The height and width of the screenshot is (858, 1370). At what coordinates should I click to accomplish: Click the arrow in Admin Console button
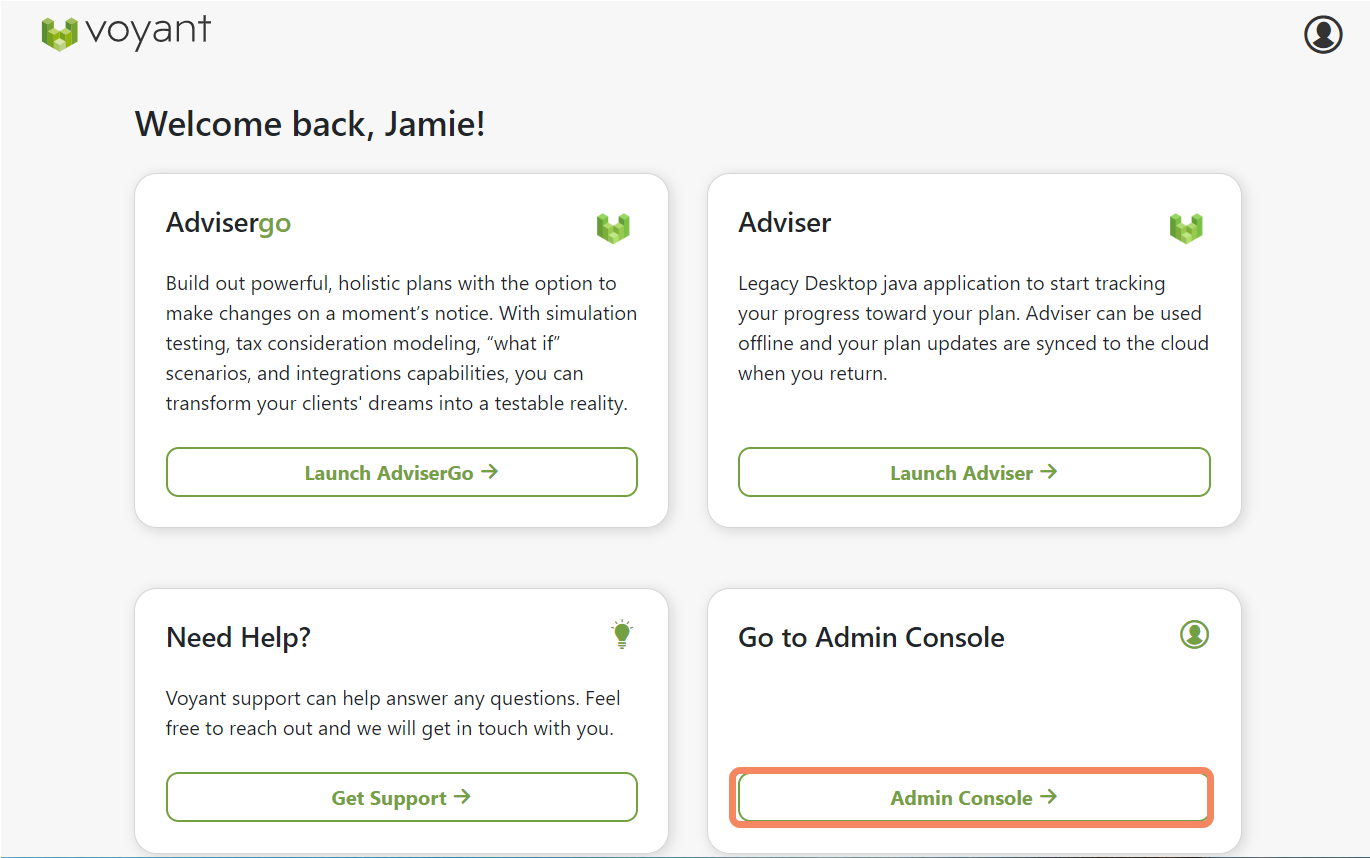click(x=1048, y=797)
